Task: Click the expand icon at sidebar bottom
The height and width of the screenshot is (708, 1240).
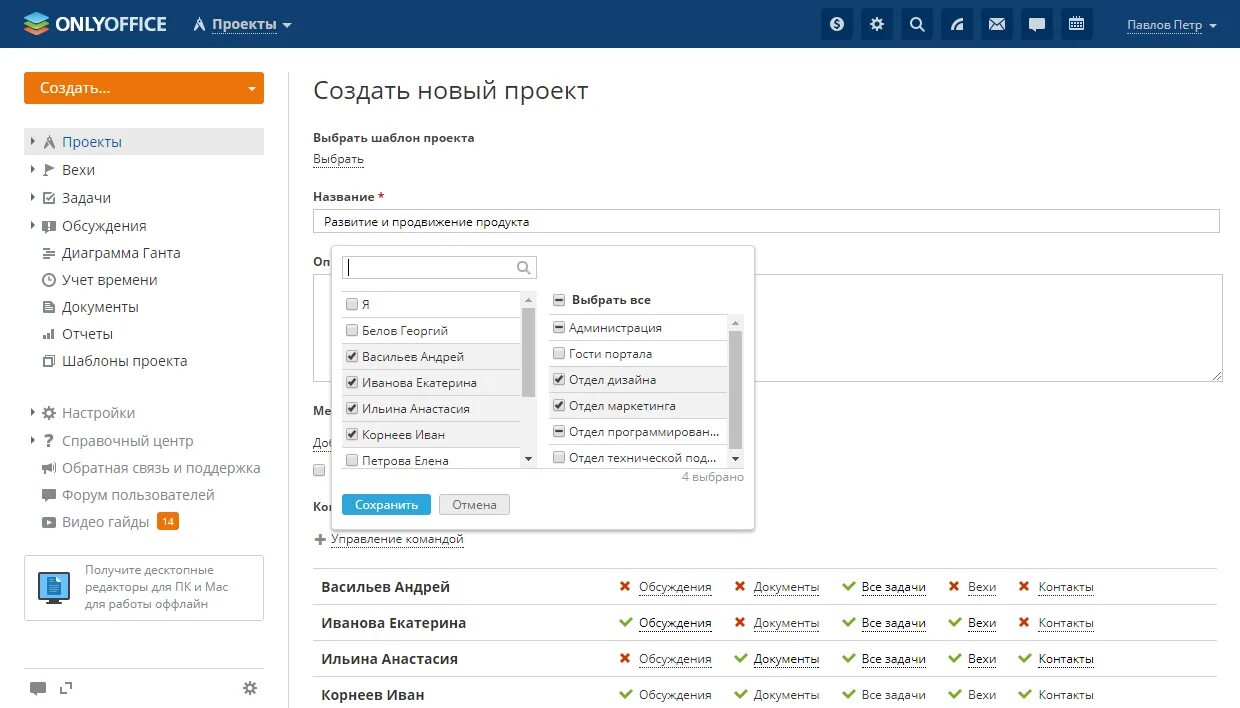Action: (x=66, y=688)
